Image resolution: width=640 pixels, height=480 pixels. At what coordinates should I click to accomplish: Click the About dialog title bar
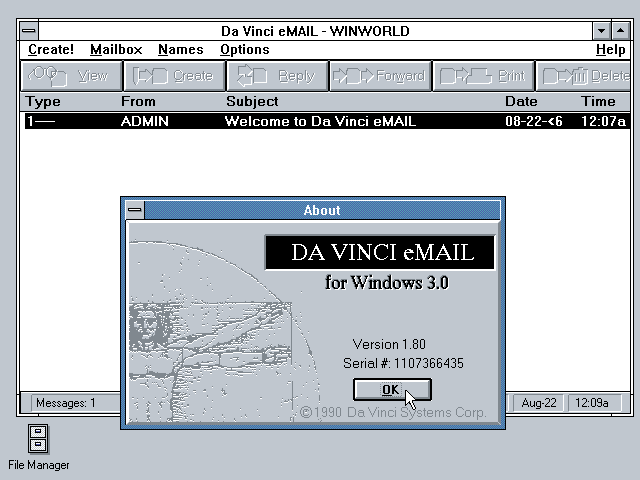[x=322, y=210]
